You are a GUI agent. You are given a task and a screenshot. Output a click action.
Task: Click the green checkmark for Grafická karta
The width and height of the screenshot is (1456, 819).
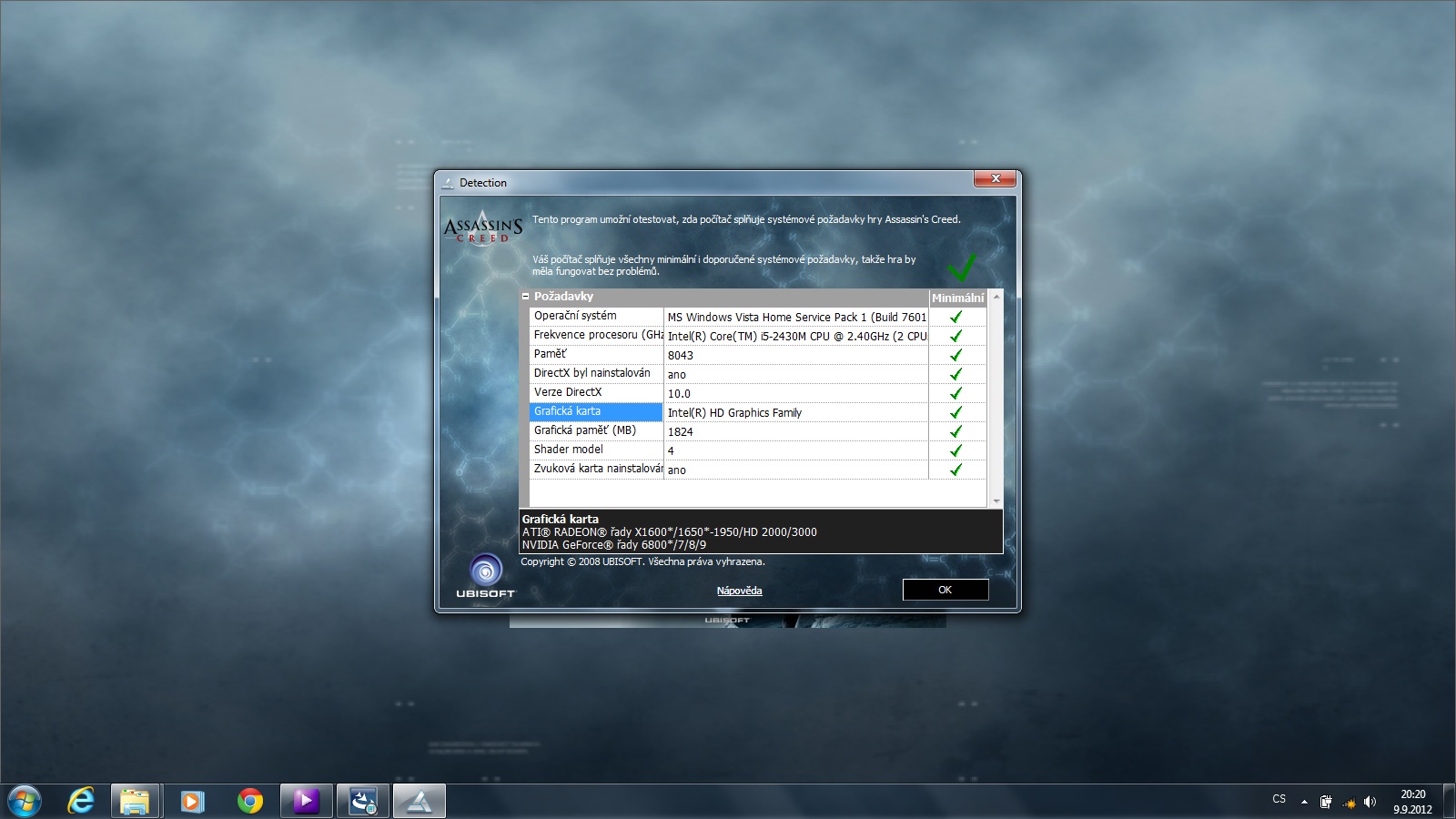(956, 412)
